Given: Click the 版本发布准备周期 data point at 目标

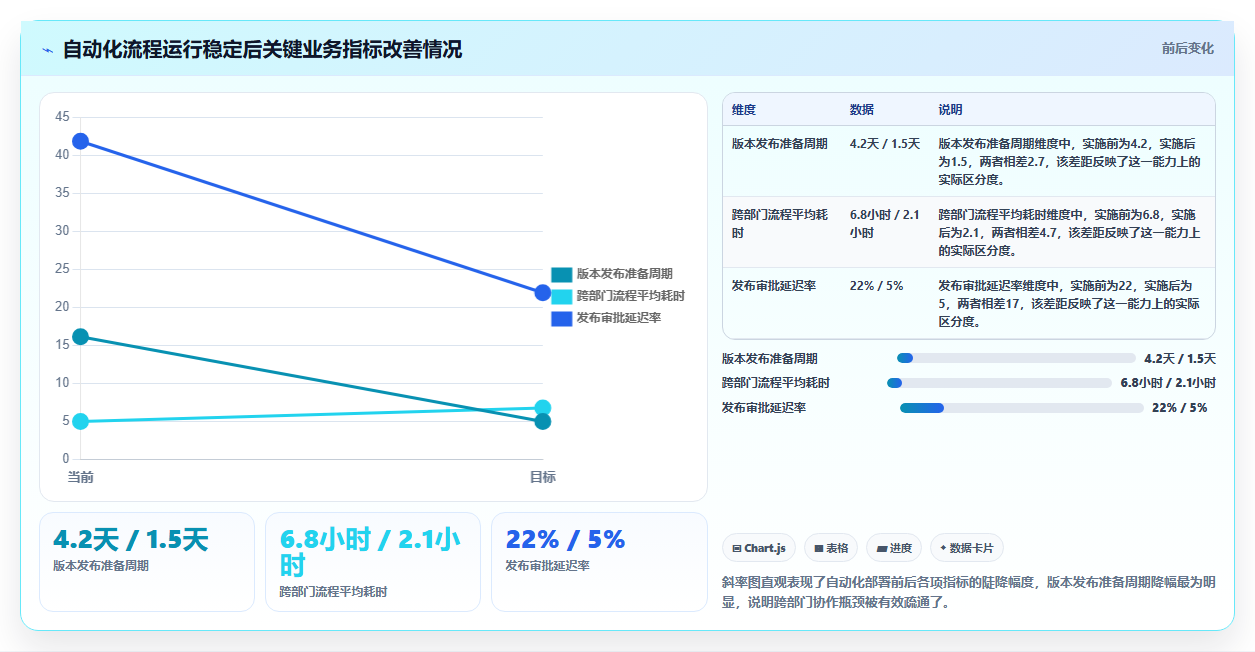Looking at the screenshot, I should (x=543, y=422).
